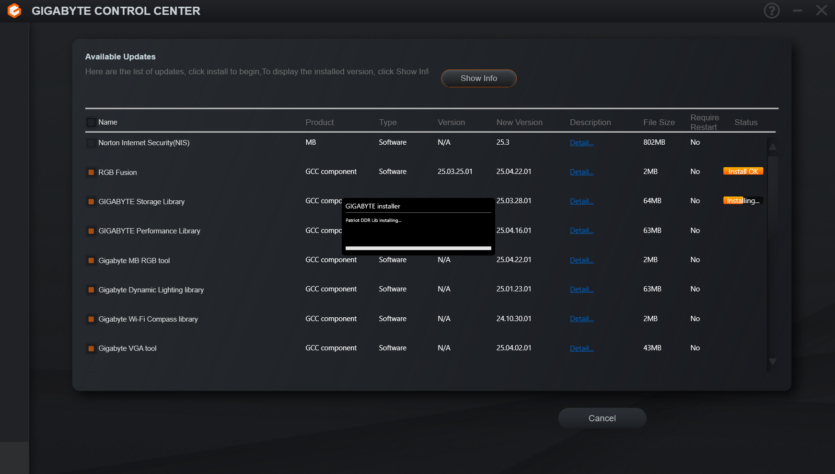Viewport: 835px width, 474px height.
Task: Select the Gigabyte Wi-Fi Compass library name
Action: [148, 319]
